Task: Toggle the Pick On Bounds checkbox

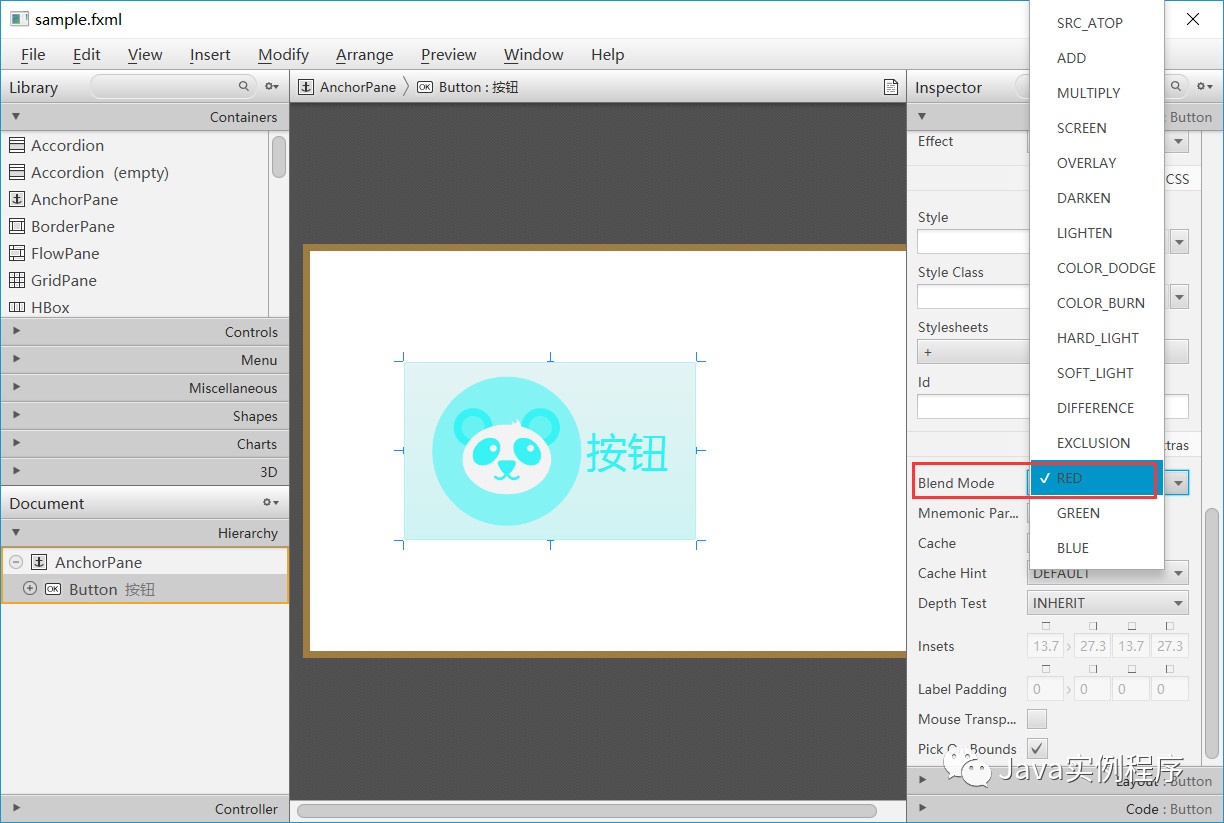Action: [1037, 748]
